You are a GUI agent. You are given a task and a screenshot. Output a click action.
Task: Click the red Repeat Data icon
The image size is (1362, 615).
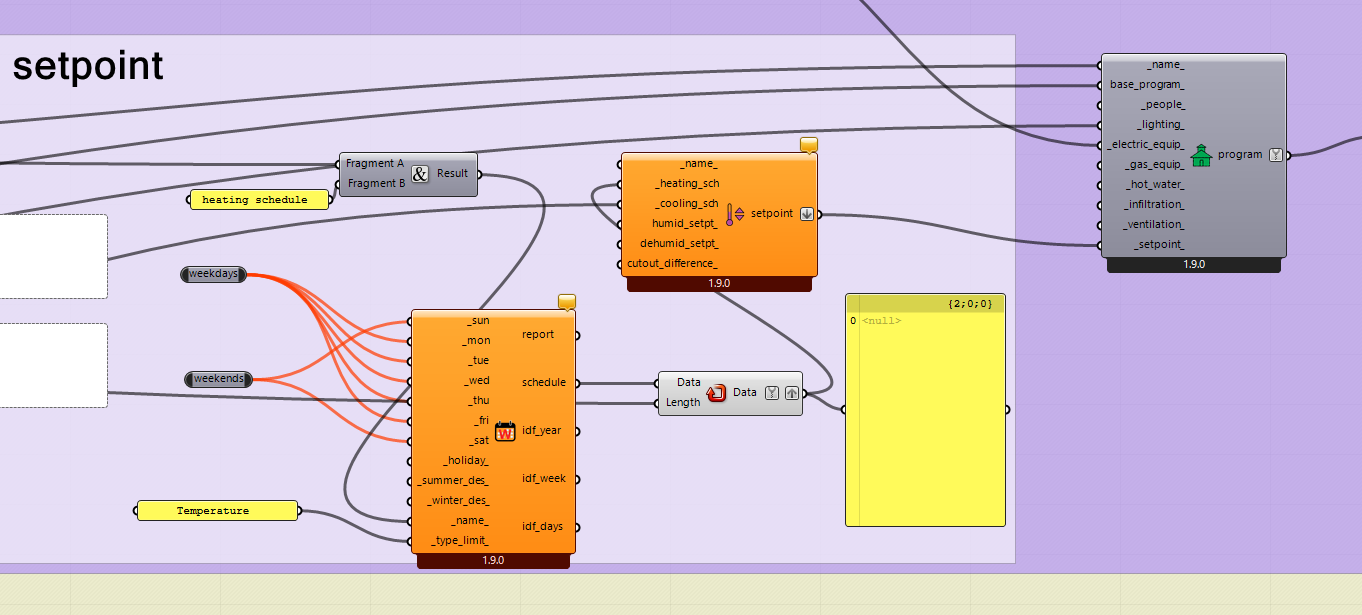coord(716,393)
